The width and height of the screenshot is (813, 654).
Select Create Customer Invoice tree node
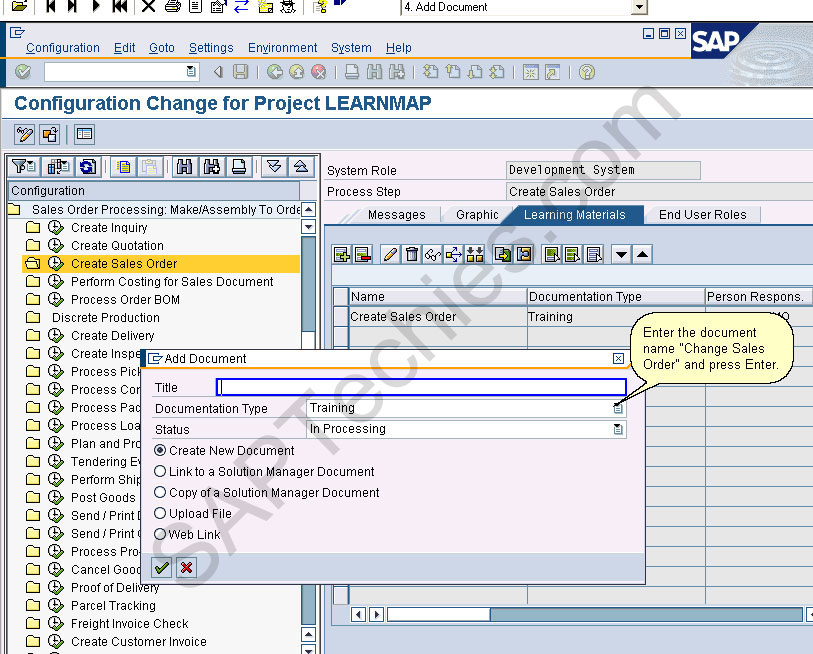[138, 642]
